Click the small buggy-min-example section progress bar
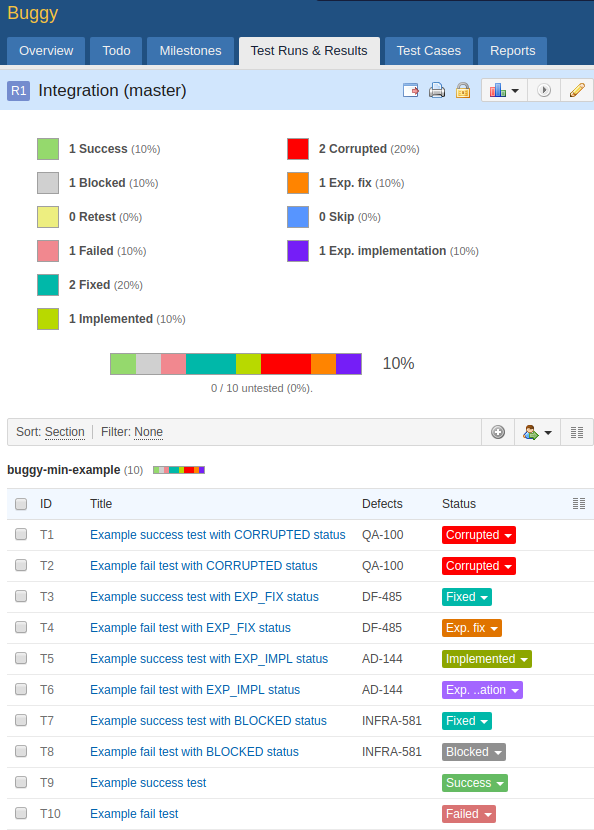Image resolution: width=594 pixels, height=830 pixels. pyautogui.click(x=179, y=470)
